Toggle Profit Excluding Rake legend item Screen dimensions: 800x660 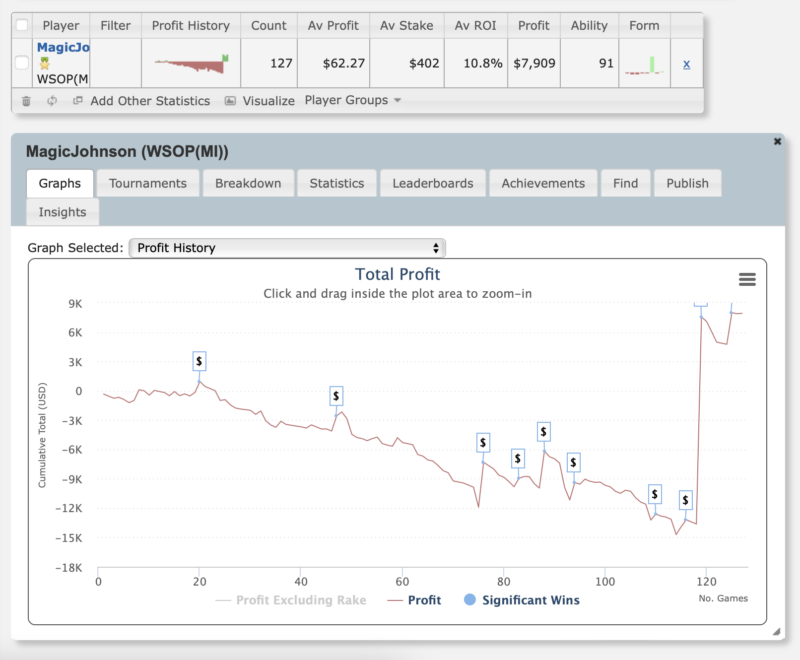click(290, 600)
